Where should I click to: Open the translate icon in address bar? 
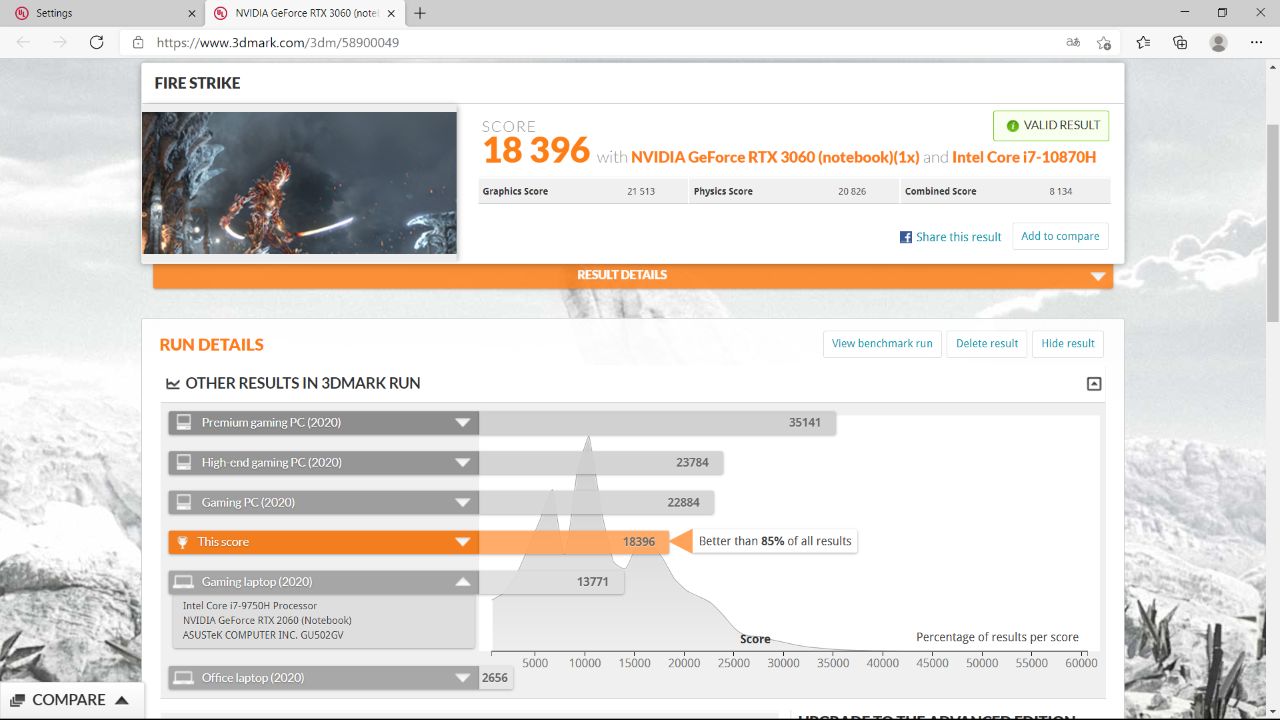[x=1073, y=42]
